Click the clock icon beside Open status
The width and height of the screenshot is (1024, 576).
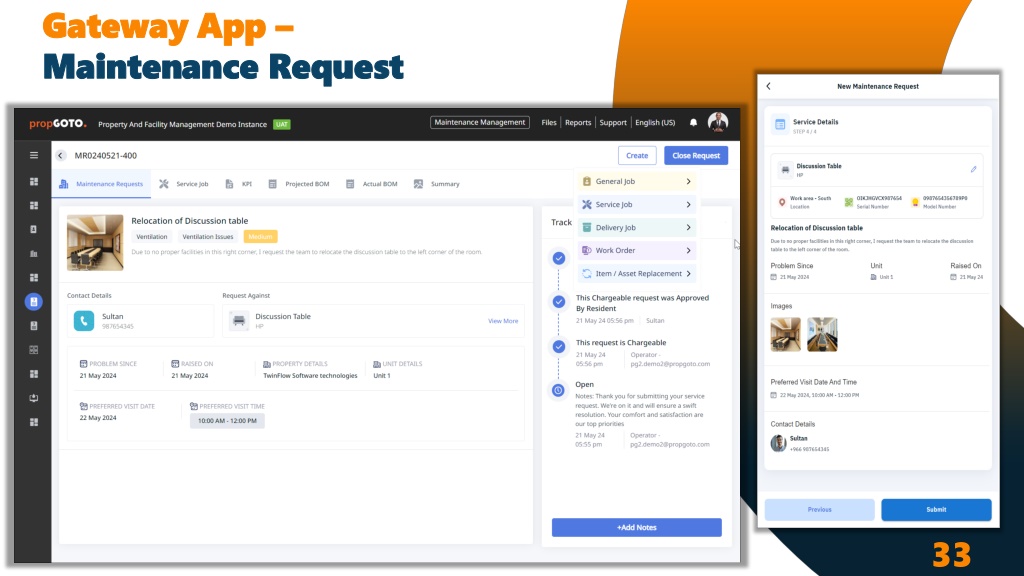pos(558,391)
